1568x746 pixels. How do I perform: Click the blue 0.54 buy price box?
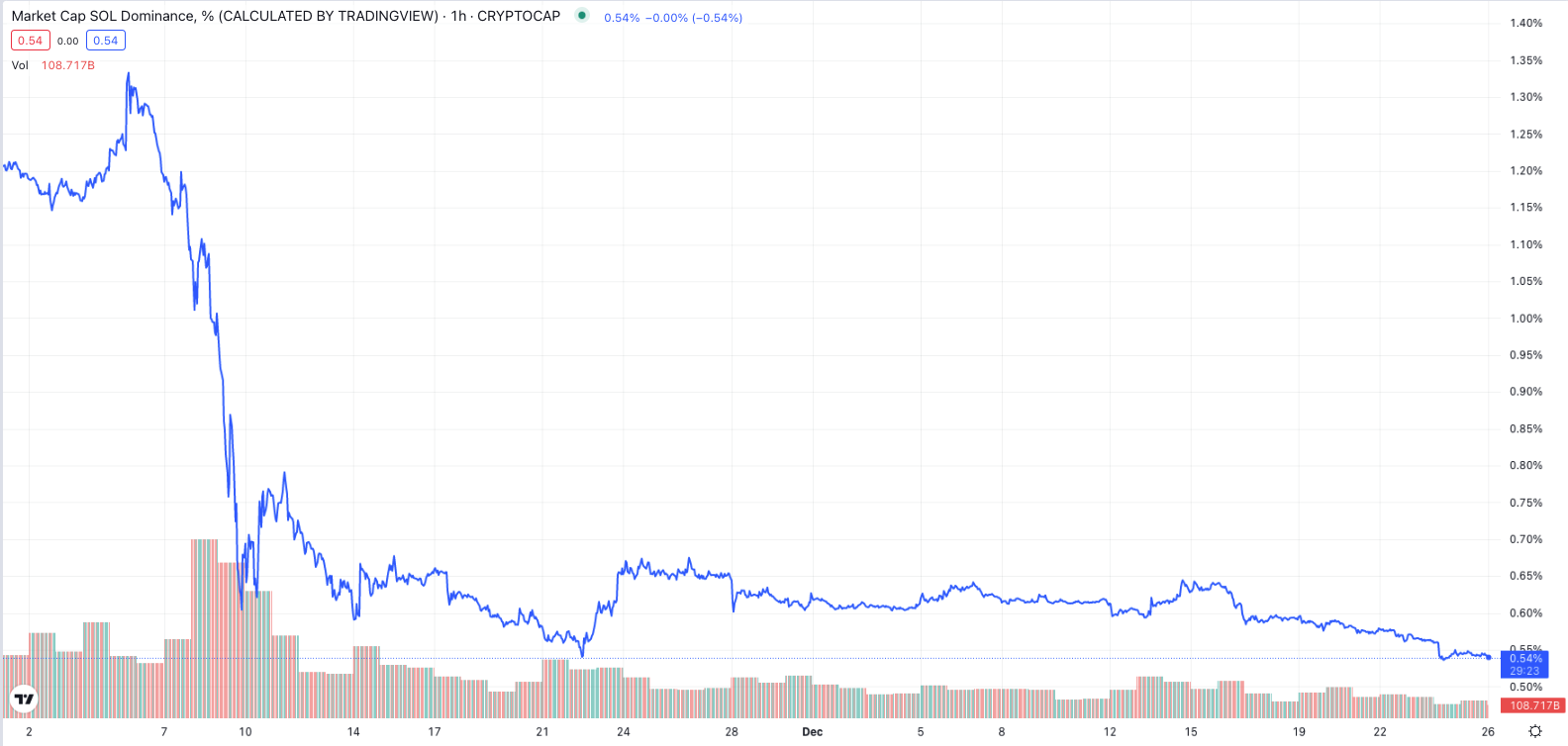pos(105,41)
